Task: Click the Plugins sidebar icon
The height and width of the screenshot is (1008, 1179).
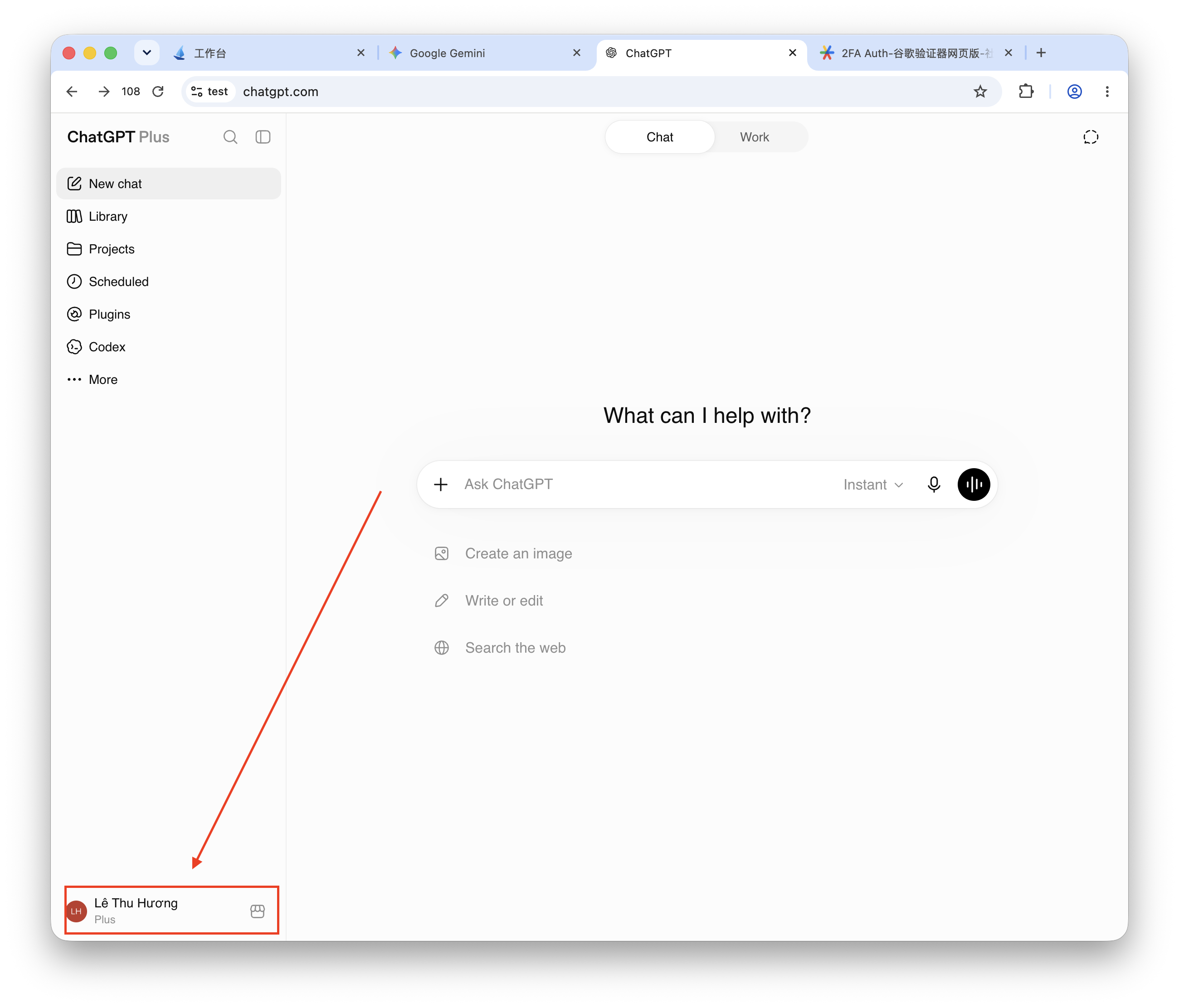Action: [x=74, y=314]
